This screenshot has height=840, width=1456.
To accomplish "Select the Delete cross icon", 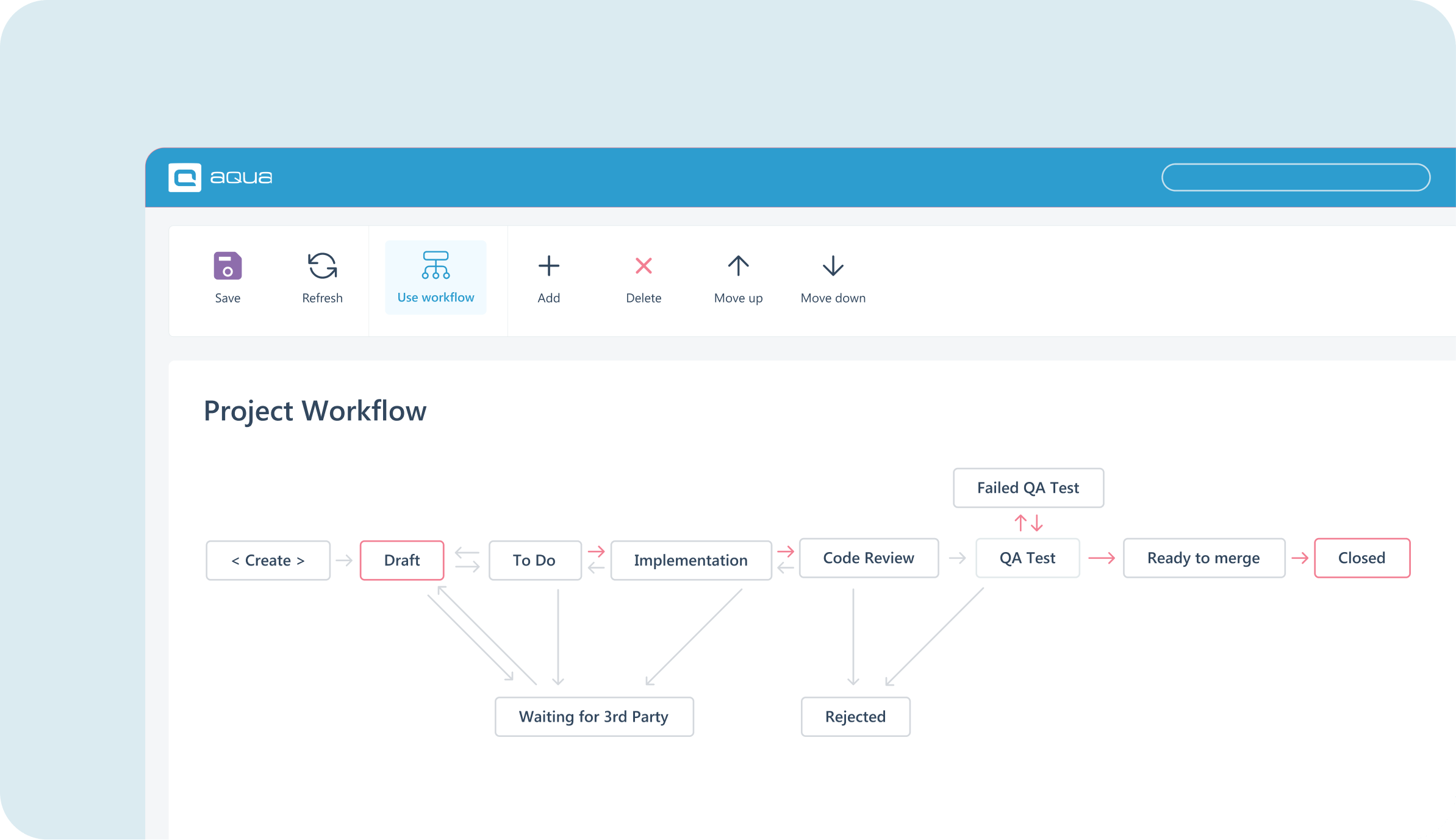I will pos(644,265).
